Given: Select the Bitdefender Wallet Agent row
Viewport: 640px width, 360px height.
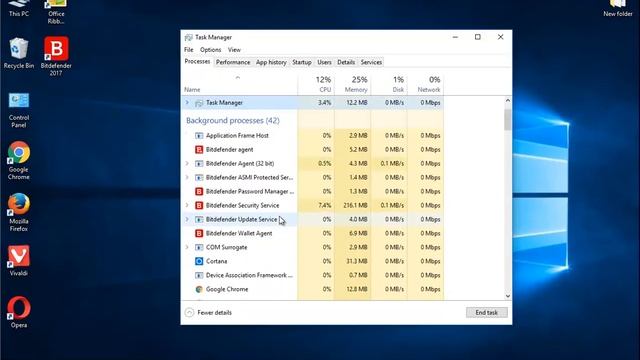Looking at the screenshot, I should (313, 233).
